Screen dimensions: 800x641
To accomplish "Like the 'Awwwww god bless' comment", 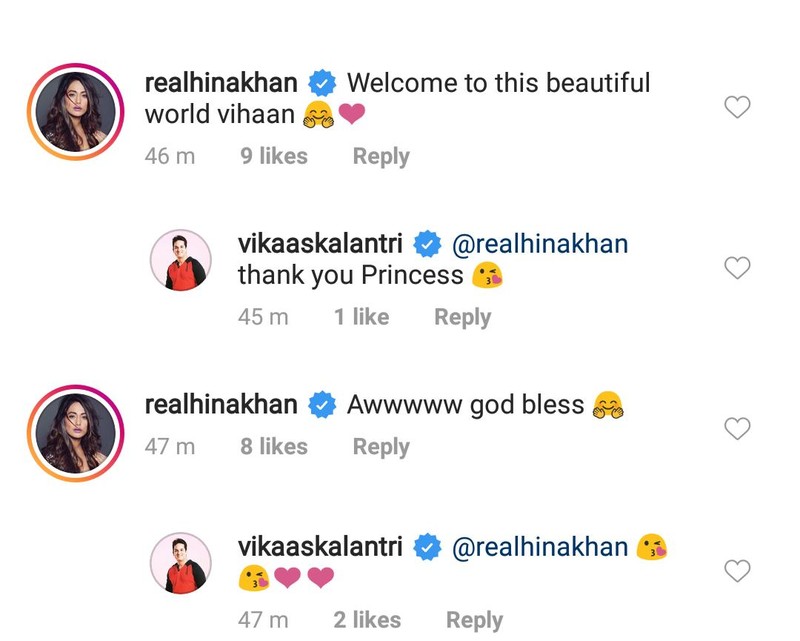I will 737,428.
